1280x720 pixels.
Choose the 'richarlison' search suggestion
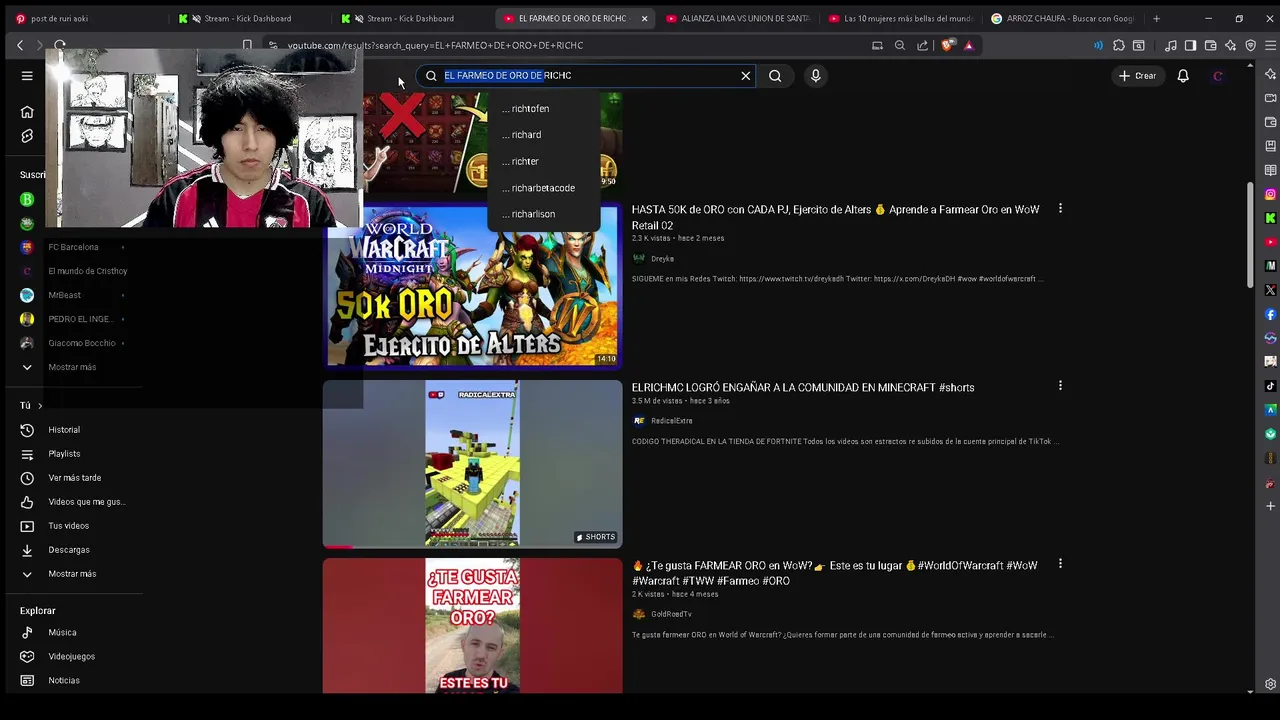point(544,214)
